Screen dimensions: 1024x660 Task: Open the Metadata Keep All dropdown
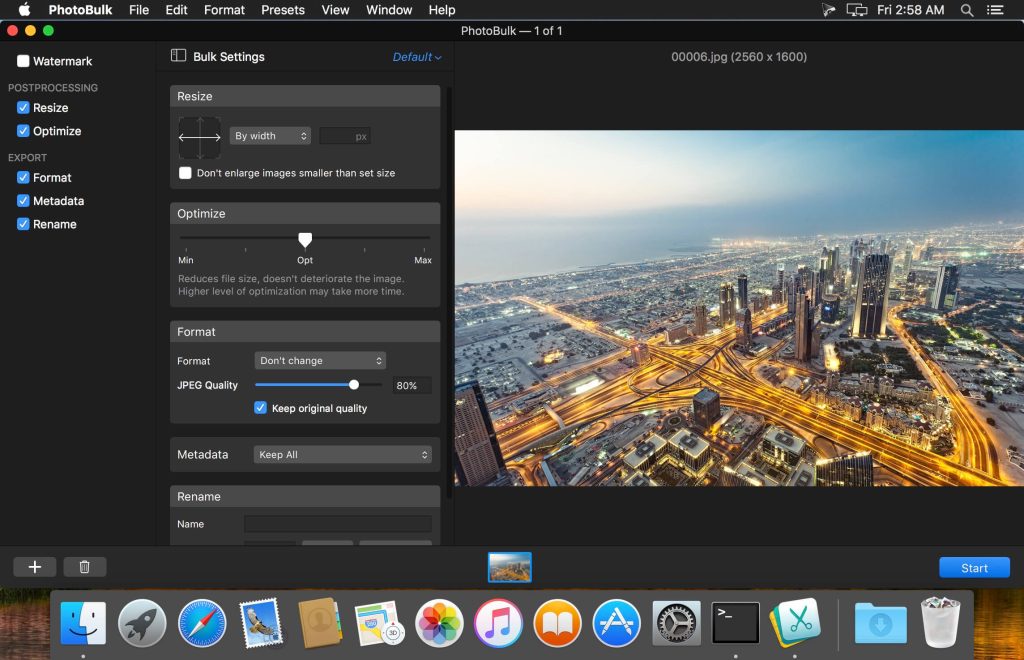point(342,455)
